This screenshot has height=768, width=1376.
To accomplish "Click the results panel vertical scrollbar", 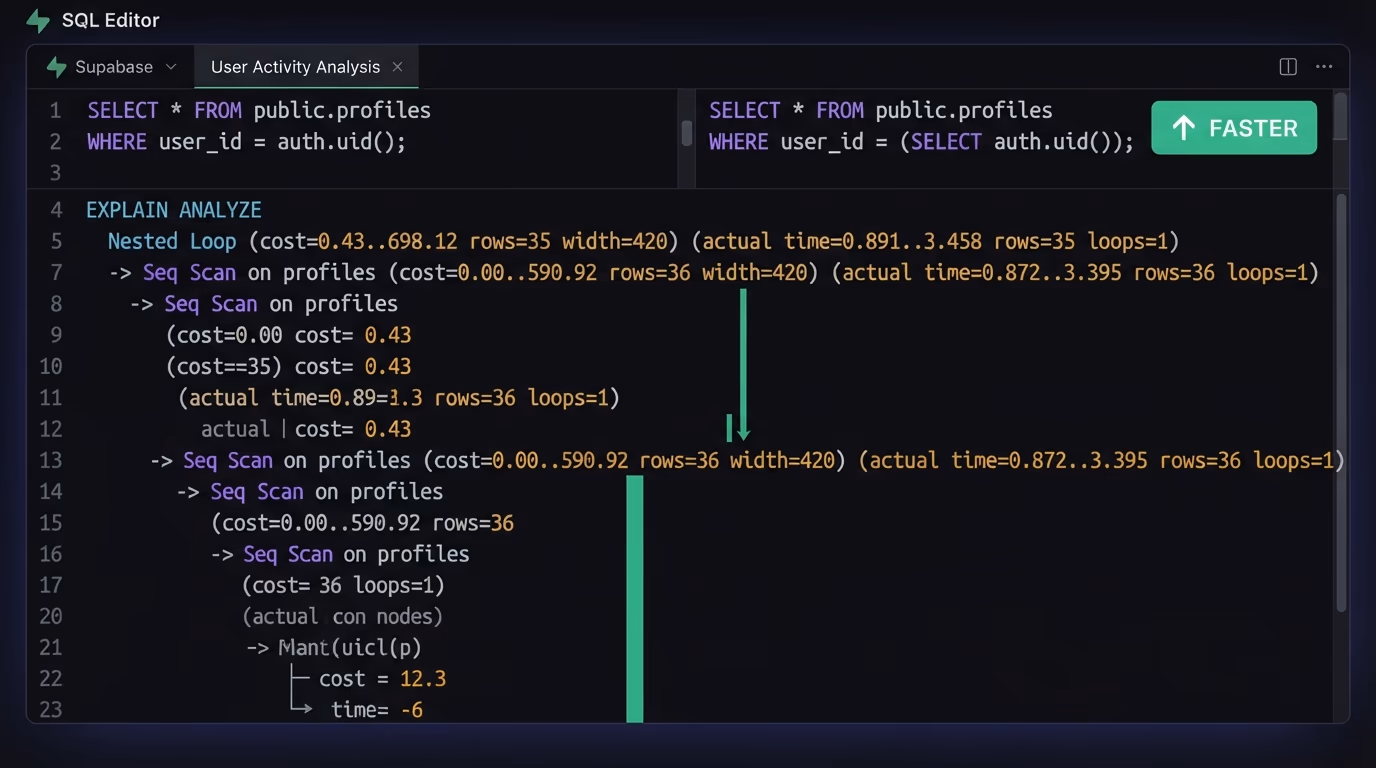I will click(x=1342, y=402).
